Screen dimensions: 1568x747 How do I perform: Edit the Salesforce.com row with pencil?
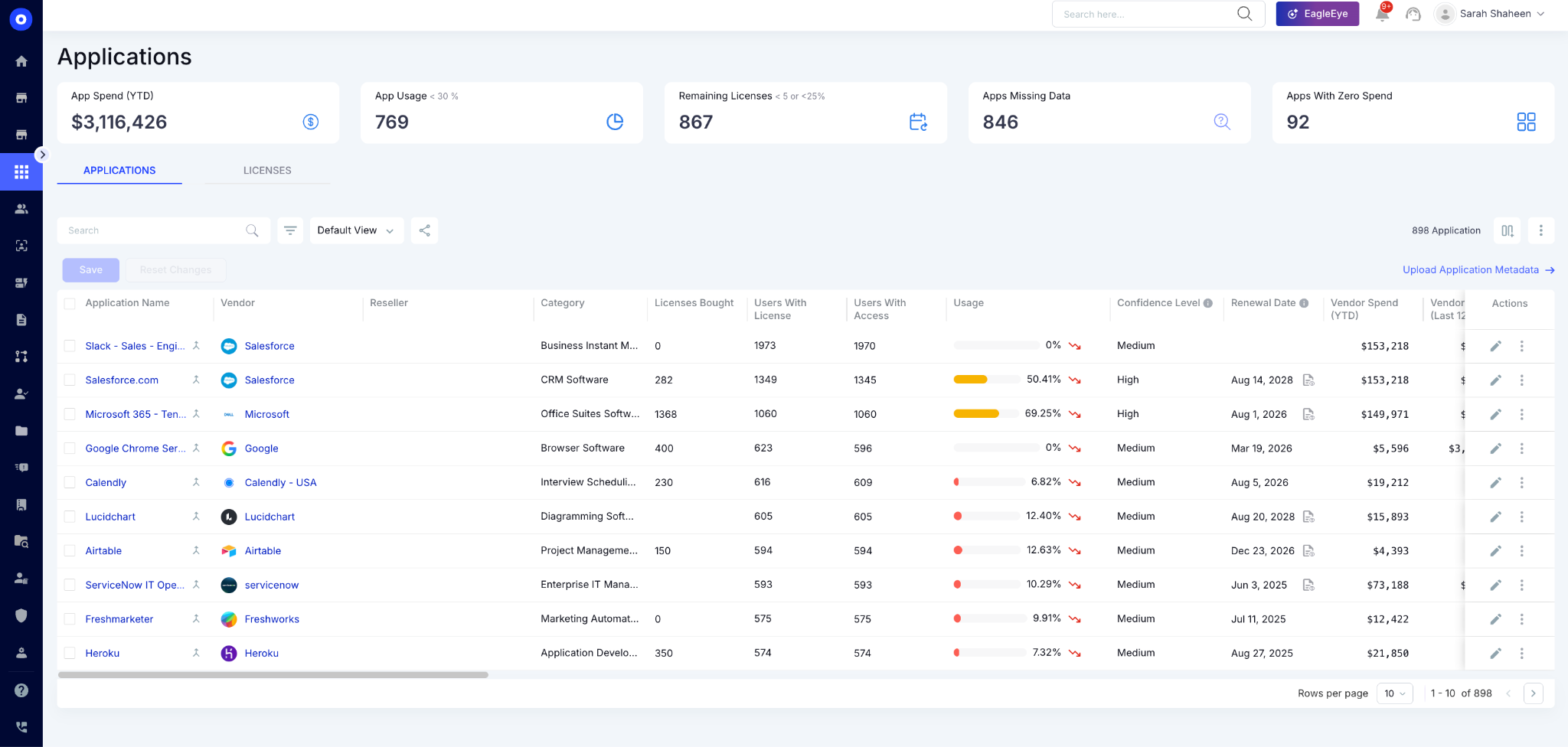[x=1495, y=380]
